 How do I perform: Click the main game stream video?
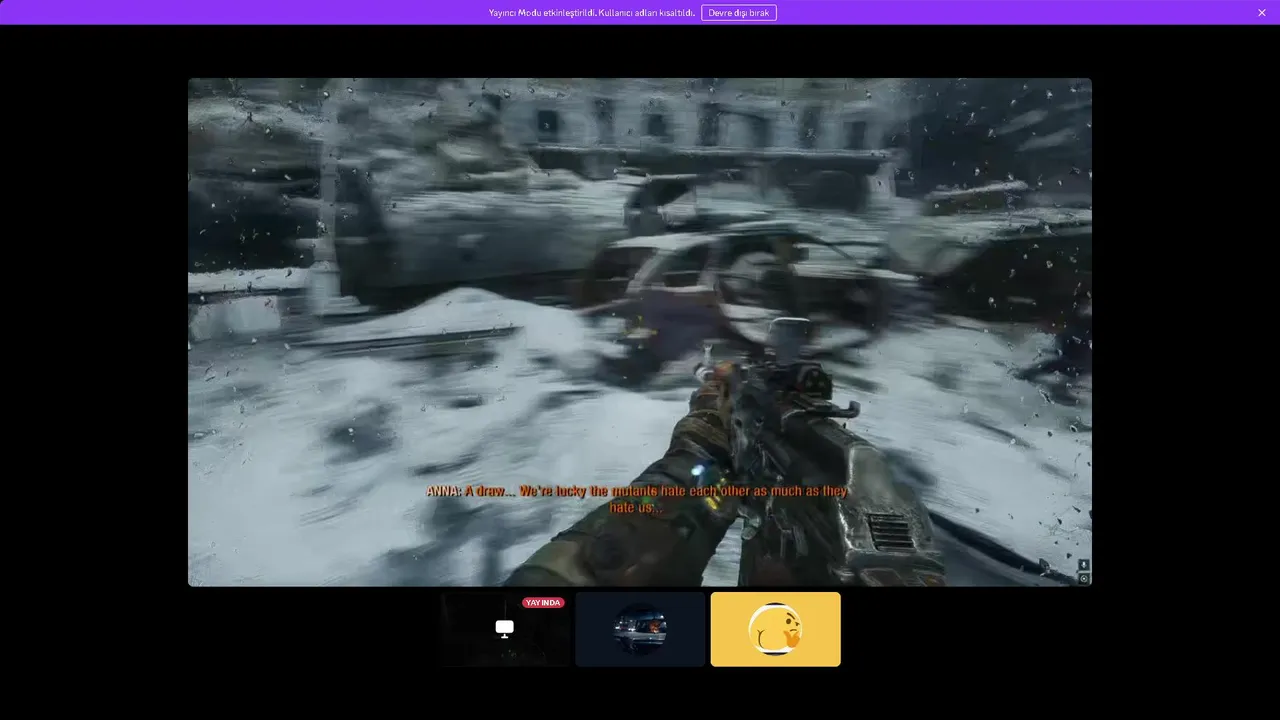pos(640,332)
